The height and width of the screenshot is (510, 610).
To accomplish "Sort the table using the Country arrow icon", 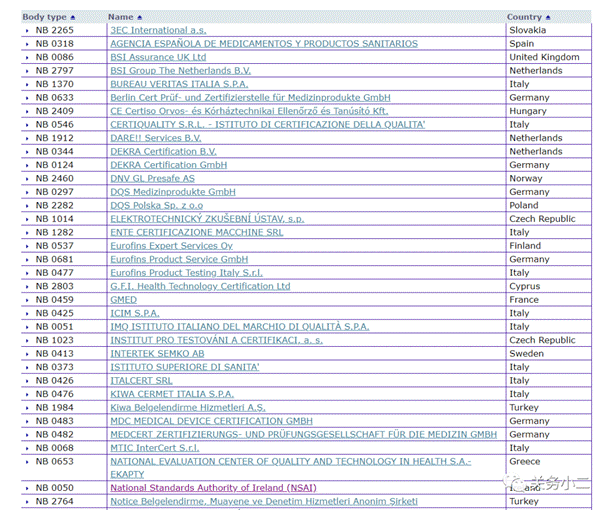I will pos(547,17).
